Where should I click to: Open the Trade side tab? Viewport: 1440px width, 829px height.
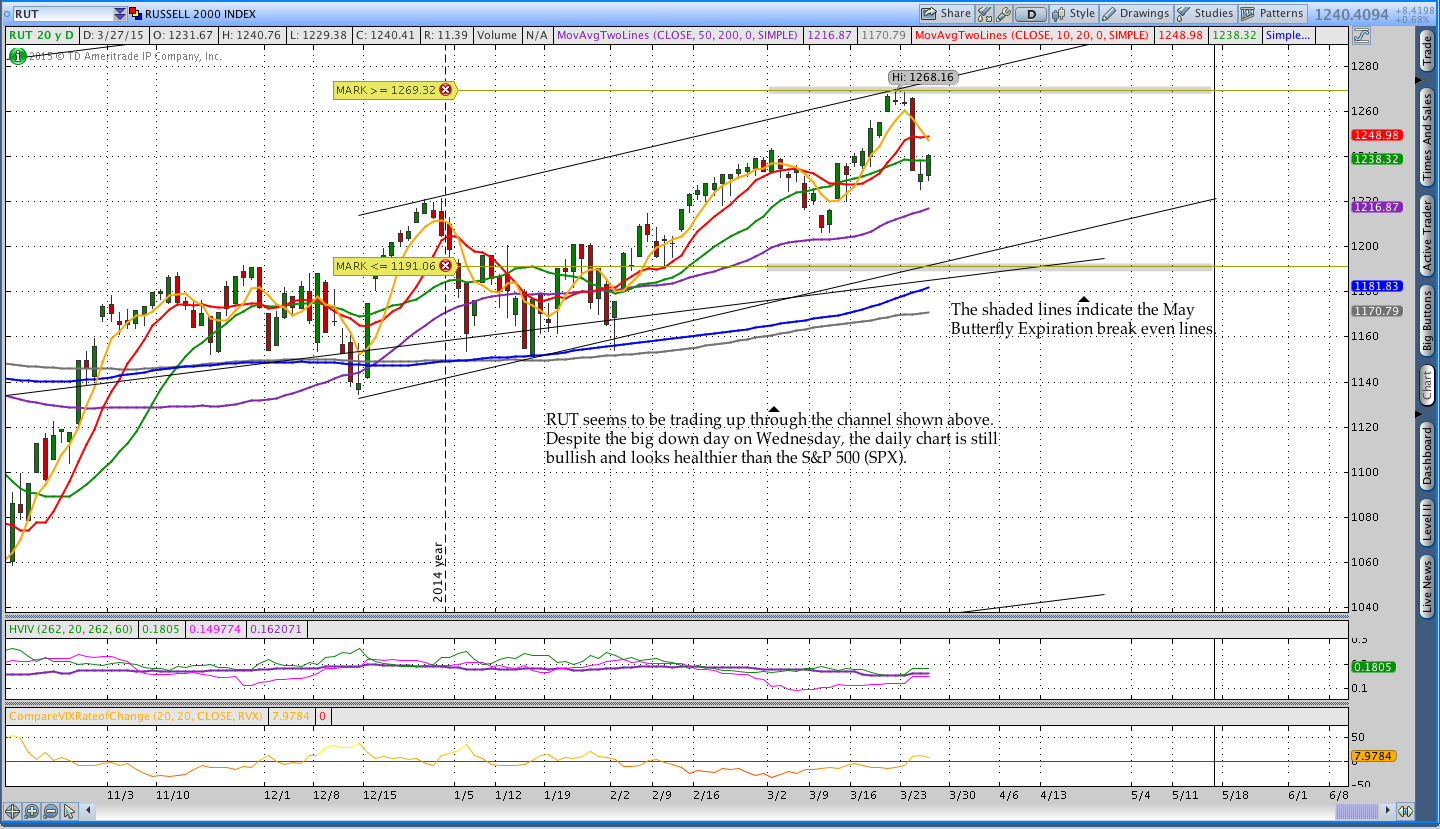click(1427, 52)
